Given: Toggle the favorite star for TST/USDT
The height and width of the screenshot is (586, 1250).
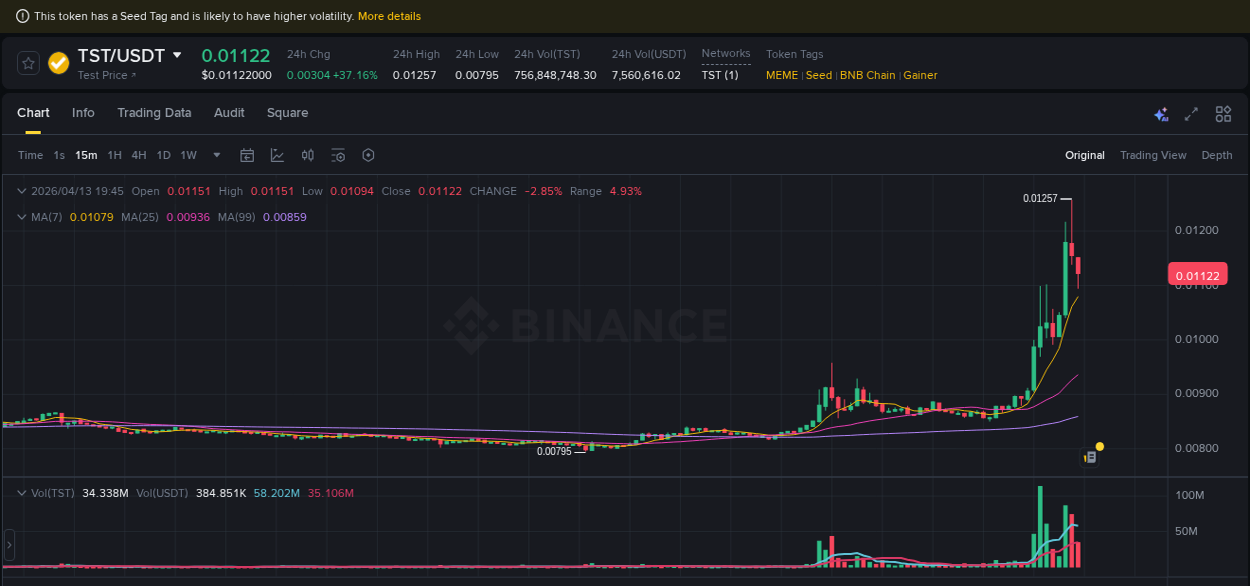Looking at the screenshot, I should 28,62.
